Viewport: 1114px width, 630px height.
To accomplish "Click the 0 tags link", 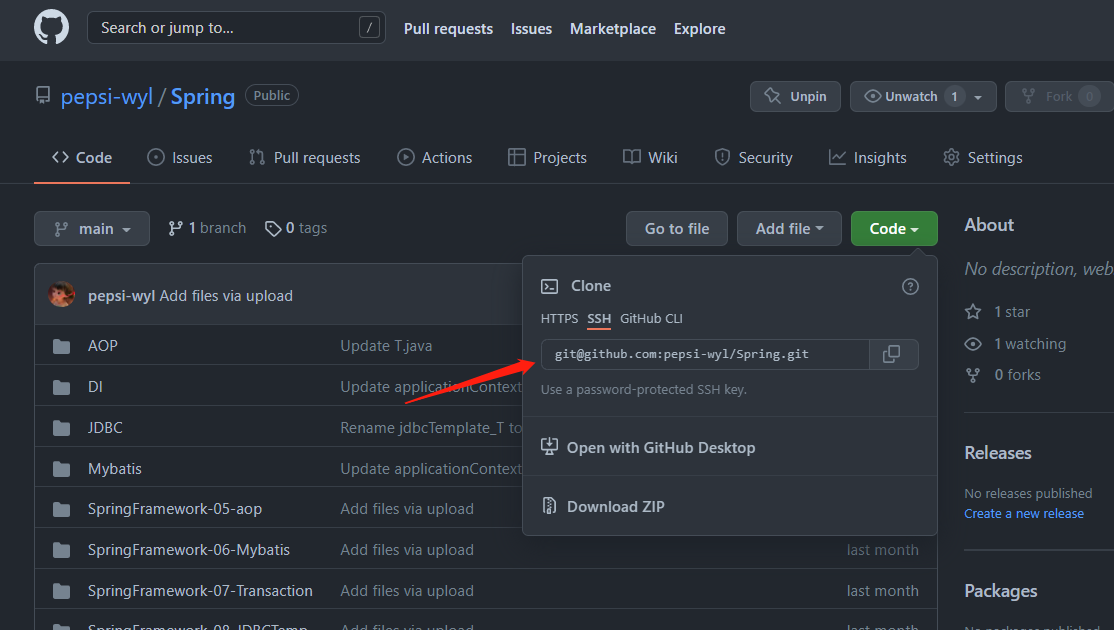I will coord(296,228).
